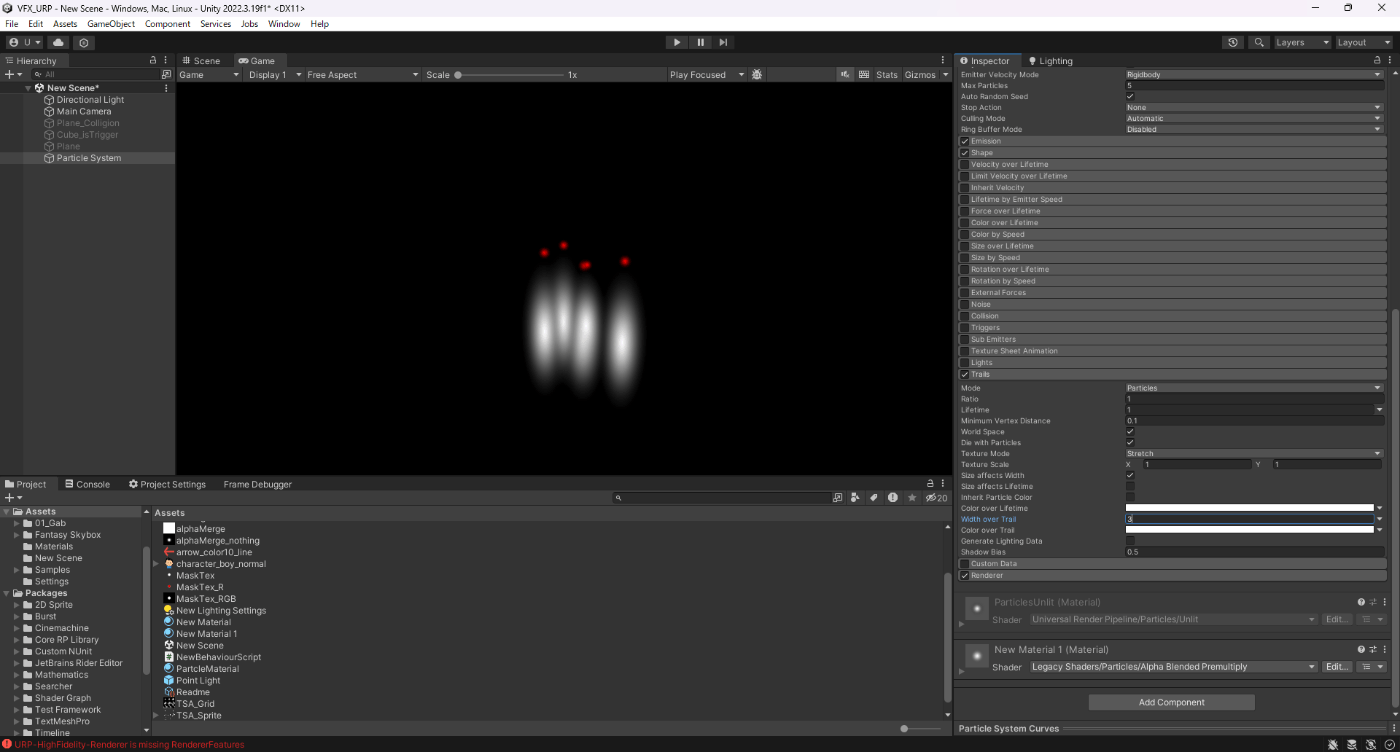Click the status bar activity checkmark icon
This screenshot has height=752, width=1400.
click(x=1388, y=745)
